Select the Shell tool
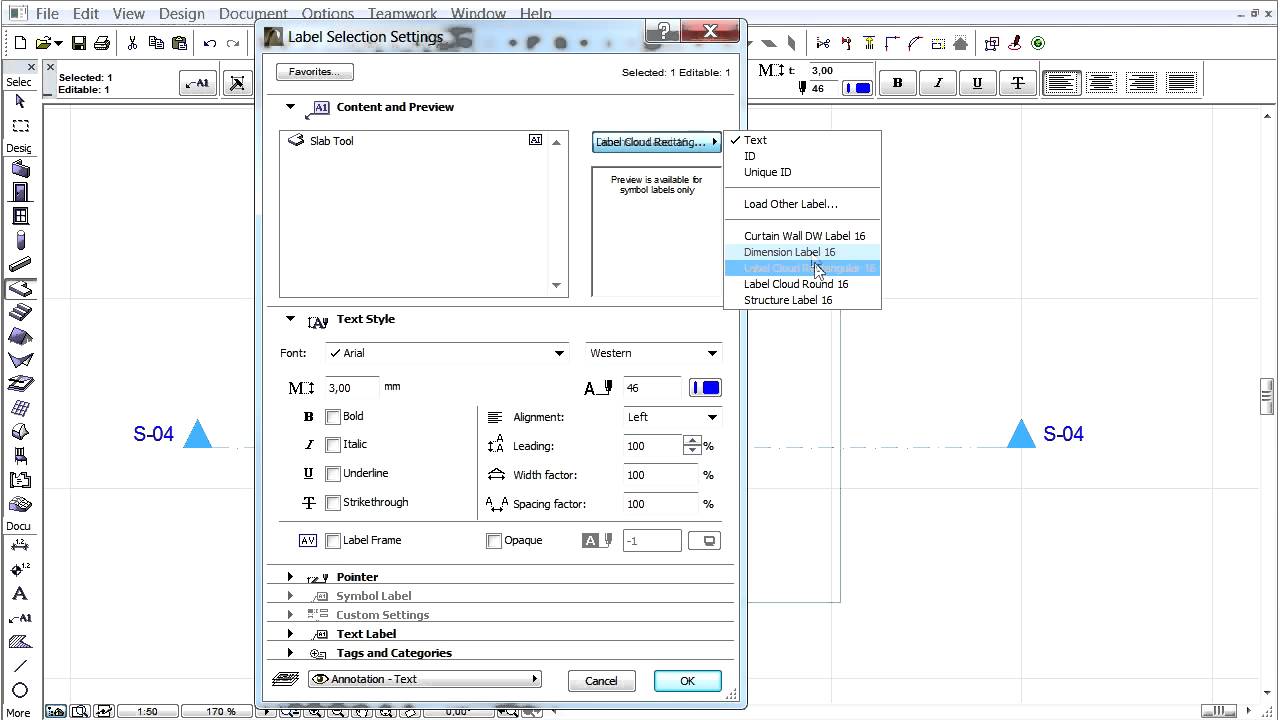 pyautogui.click(x=20, y=360)
